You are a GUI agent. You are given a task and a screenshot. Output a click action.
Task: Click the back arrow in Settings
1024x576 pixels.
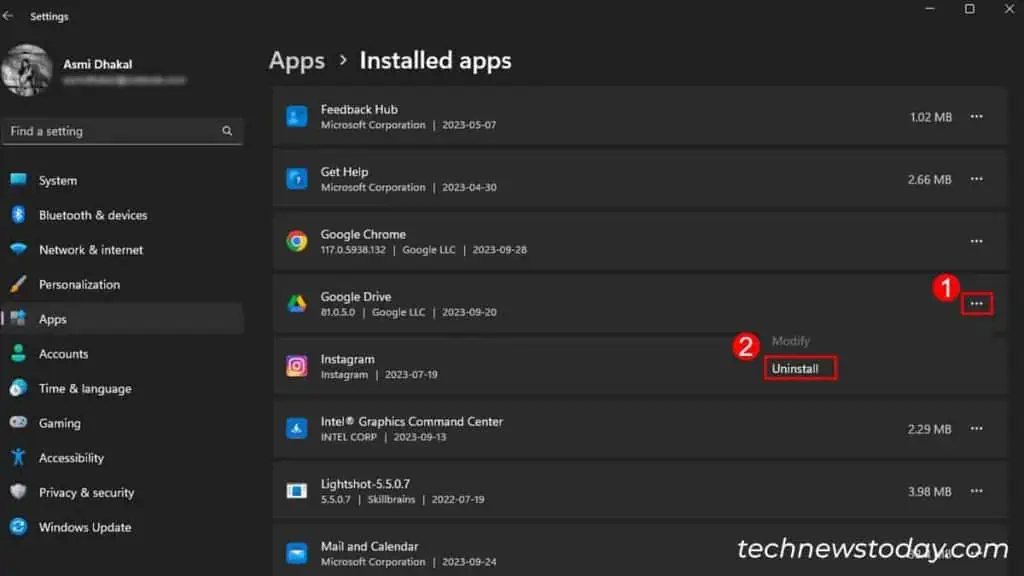(8, 16)
